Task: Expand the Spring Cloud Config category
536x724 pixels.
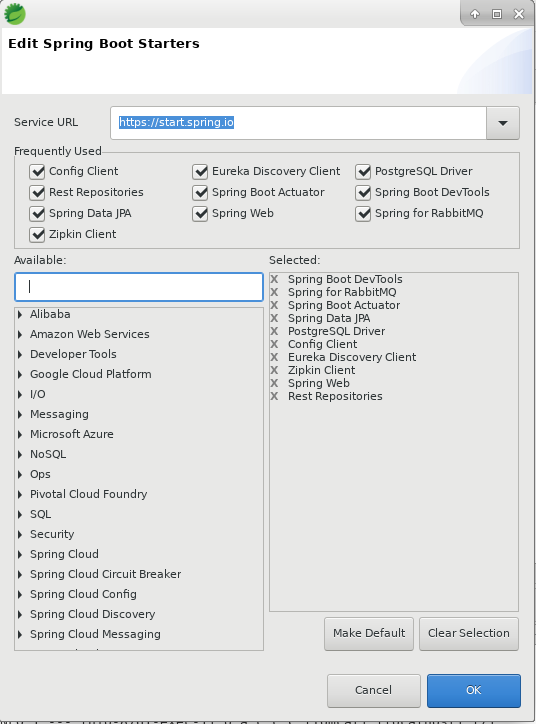Action: click(x=20, y=594)
